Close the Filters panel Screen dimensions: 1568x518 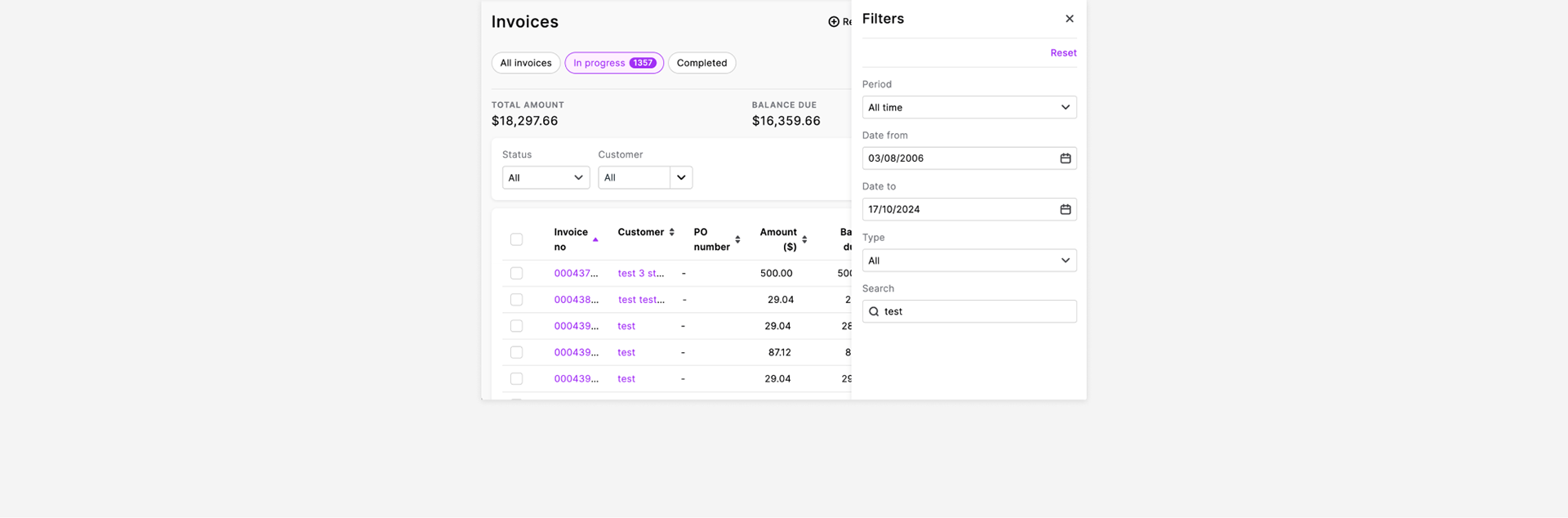pos(1069,19)
